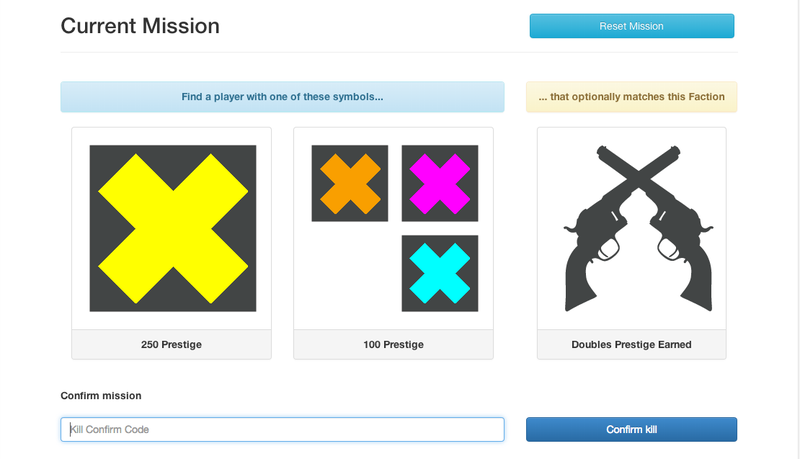
Task: Select the magenta X symbol
Action: [440, 184]
